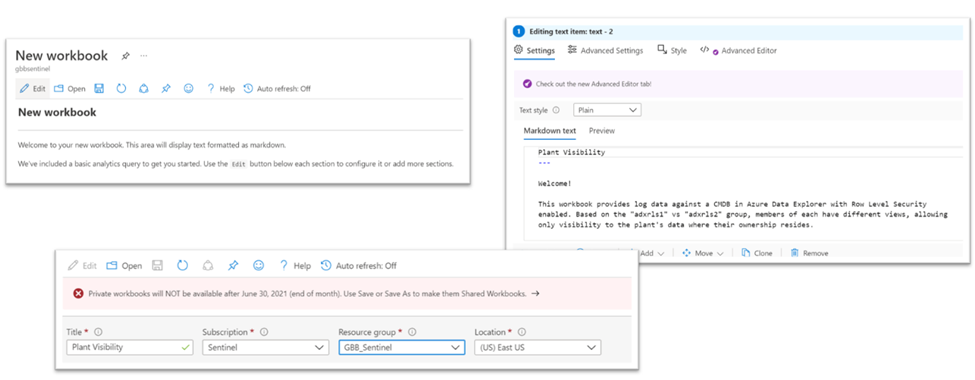Image resolution: width=975 pixels, height=380 pixels.
Task: Open the Style tab
Action: point(672,50)
